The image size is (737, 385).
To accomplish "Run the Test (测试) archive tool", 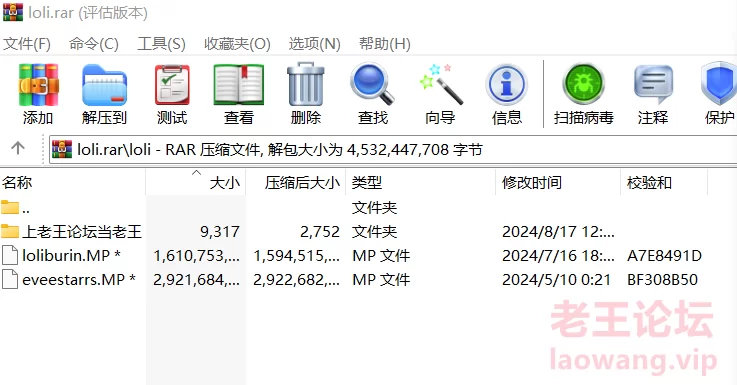I will point(172,86).
